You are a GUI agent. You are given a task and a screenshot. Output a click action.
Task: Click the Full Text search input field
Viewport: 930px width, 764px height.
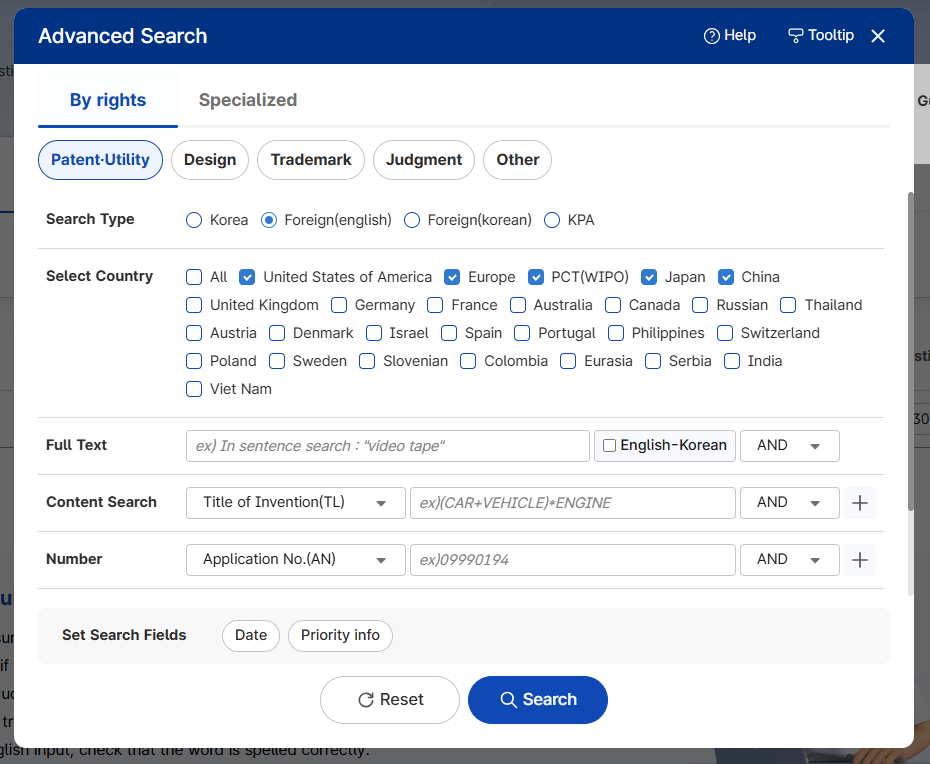pyautogui.click(x=388, y=446)
